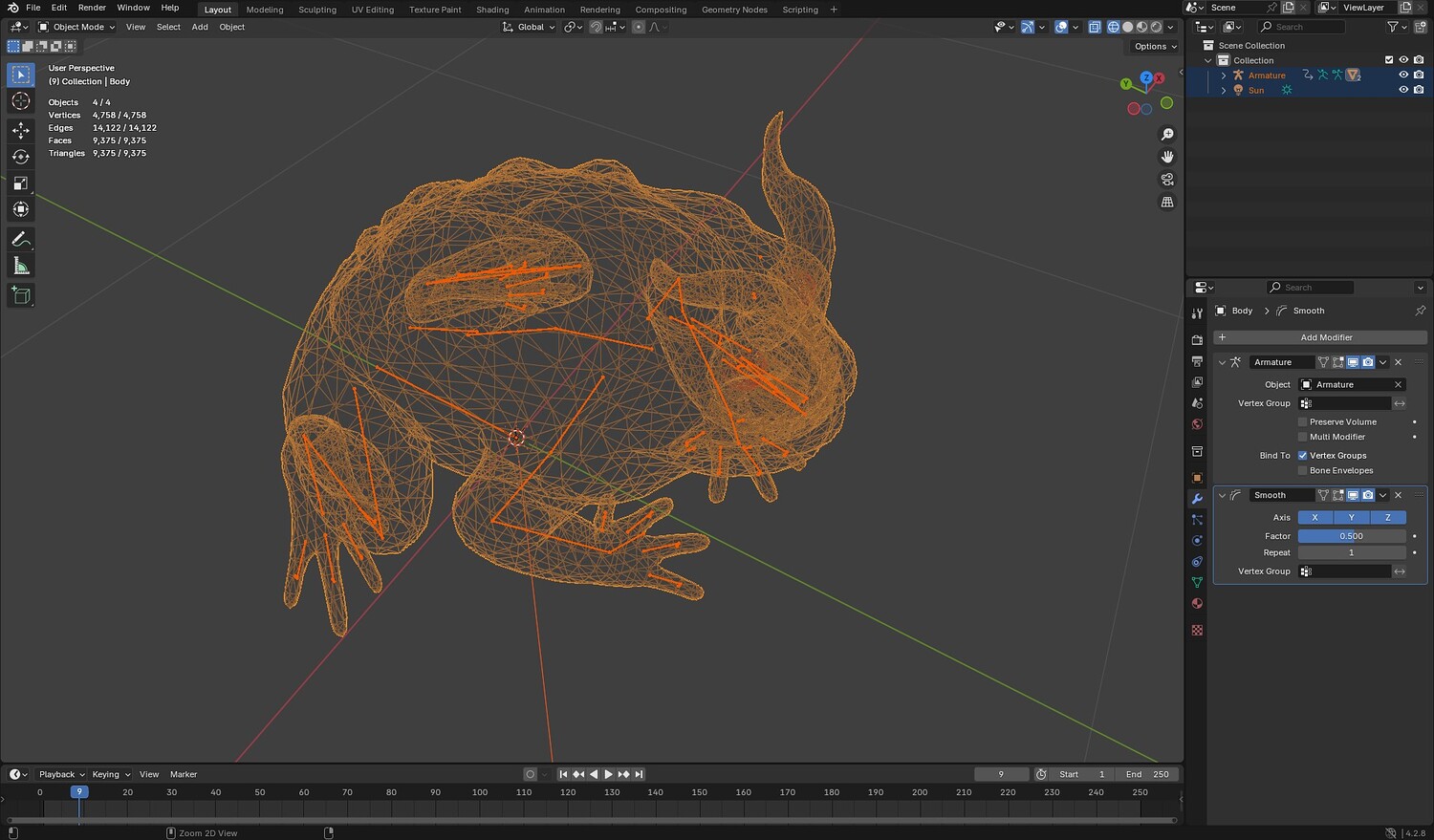Image resolution: width=1434 pixels, height=840 pixels.
Task: Switch perspective/orthographic with the grid icon
Action: (x=1167, y=203)
